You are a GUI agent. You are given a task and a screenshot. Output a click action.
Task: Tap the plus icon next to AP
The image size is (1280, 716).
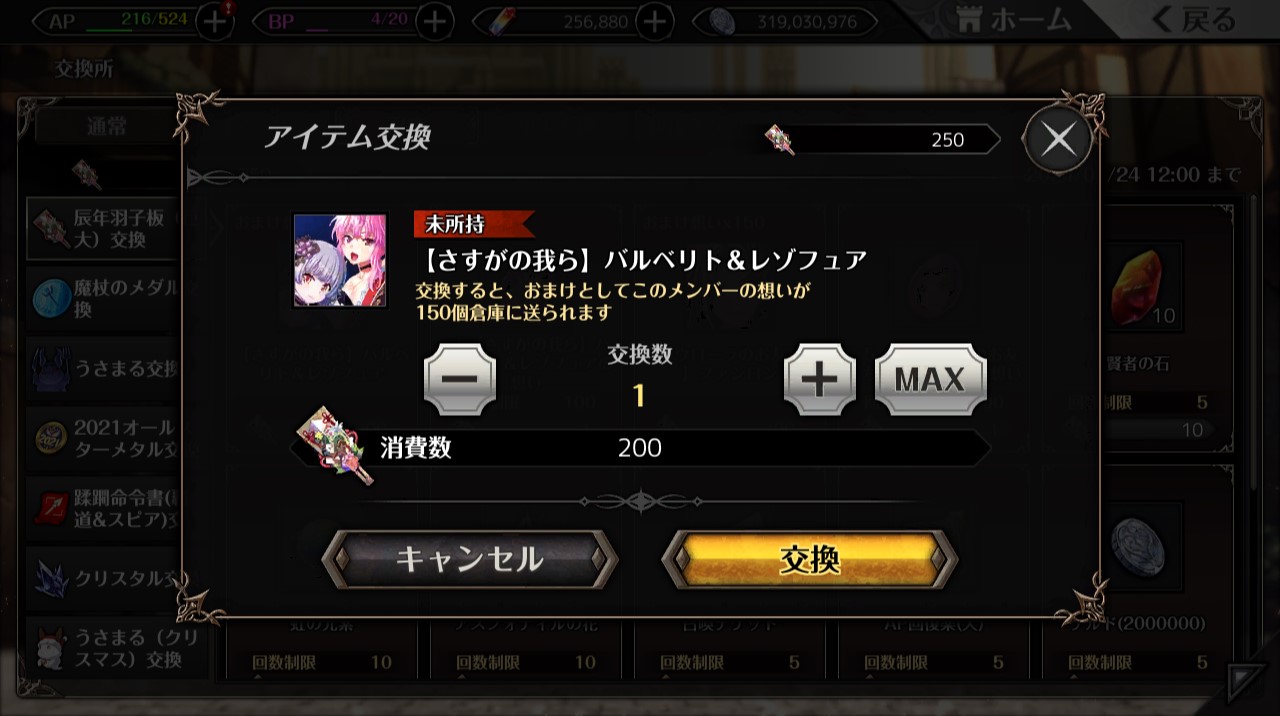coord(214,21)
